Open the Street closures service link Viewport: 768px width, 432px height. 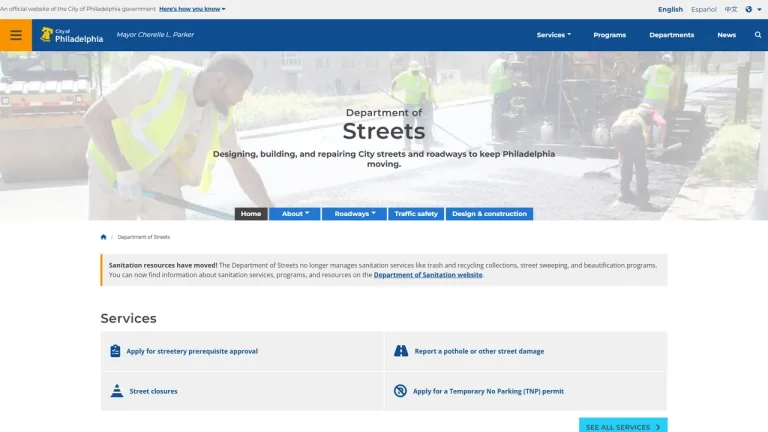(153, 391)
